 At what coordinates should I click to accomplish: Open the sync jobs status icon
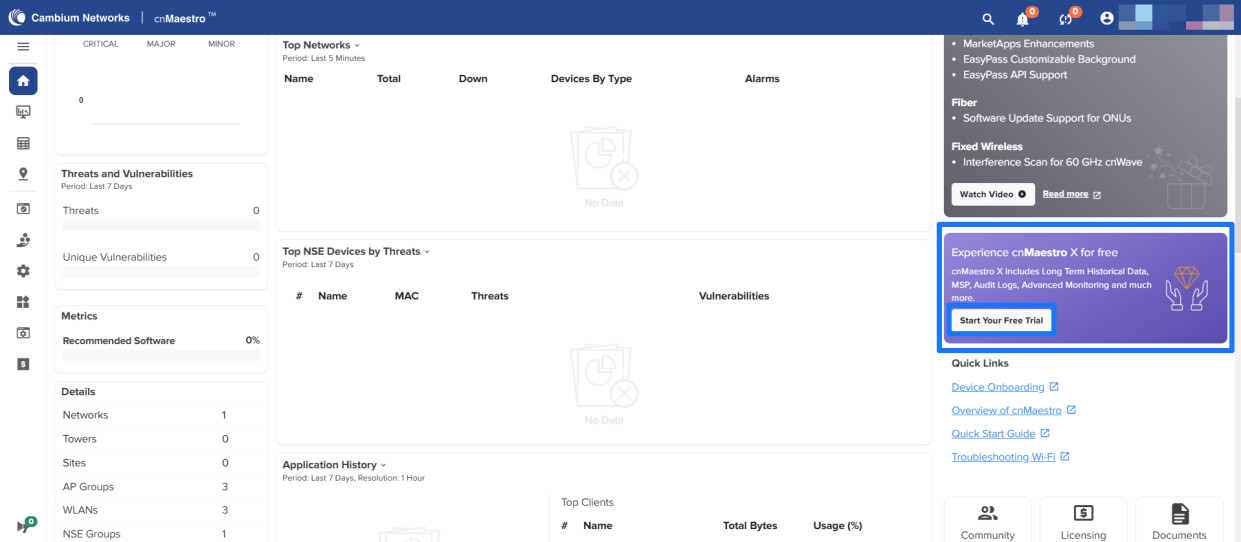click(x=1066, y=19)
